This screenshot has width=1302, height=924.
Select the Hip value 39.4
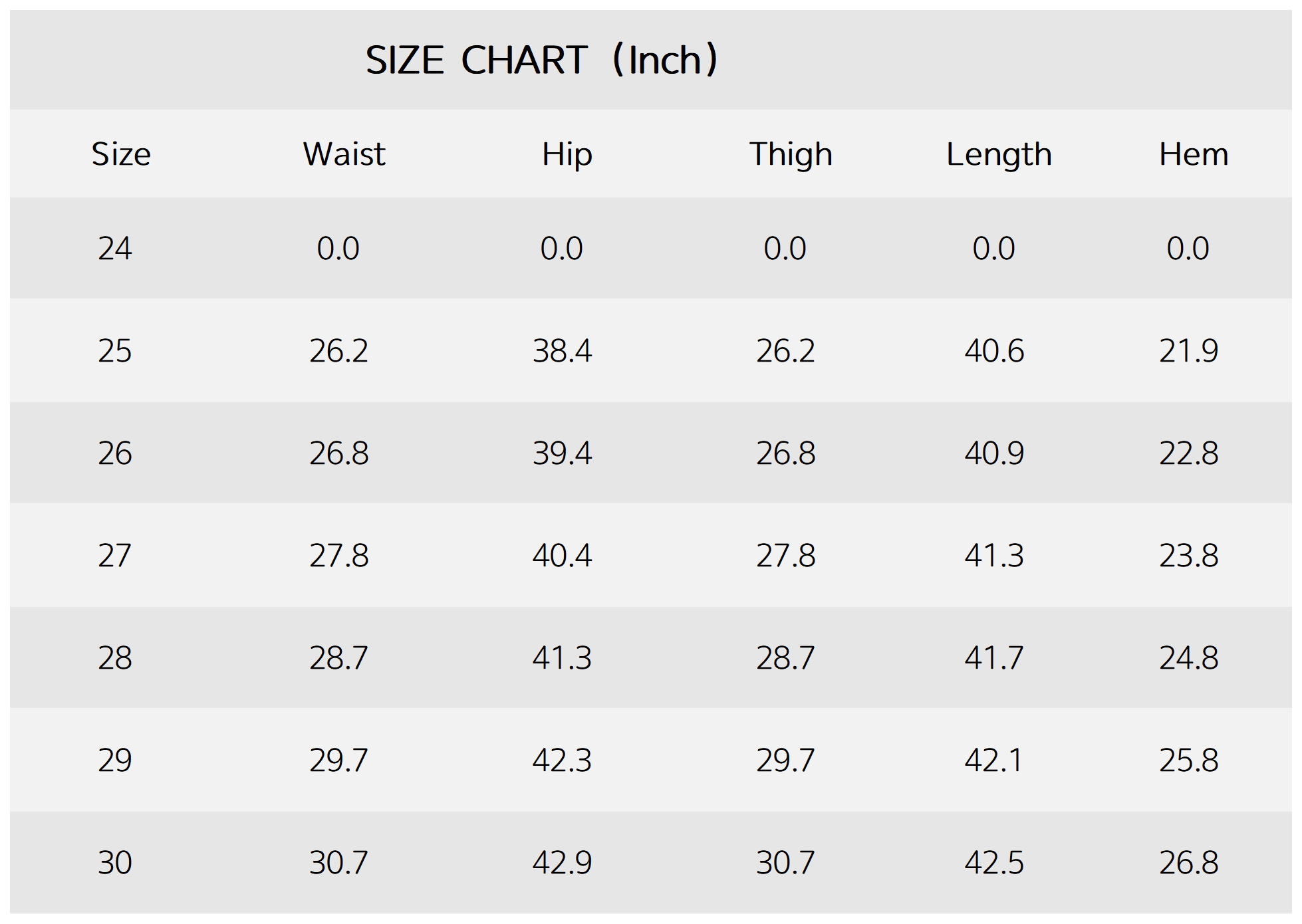562,453
